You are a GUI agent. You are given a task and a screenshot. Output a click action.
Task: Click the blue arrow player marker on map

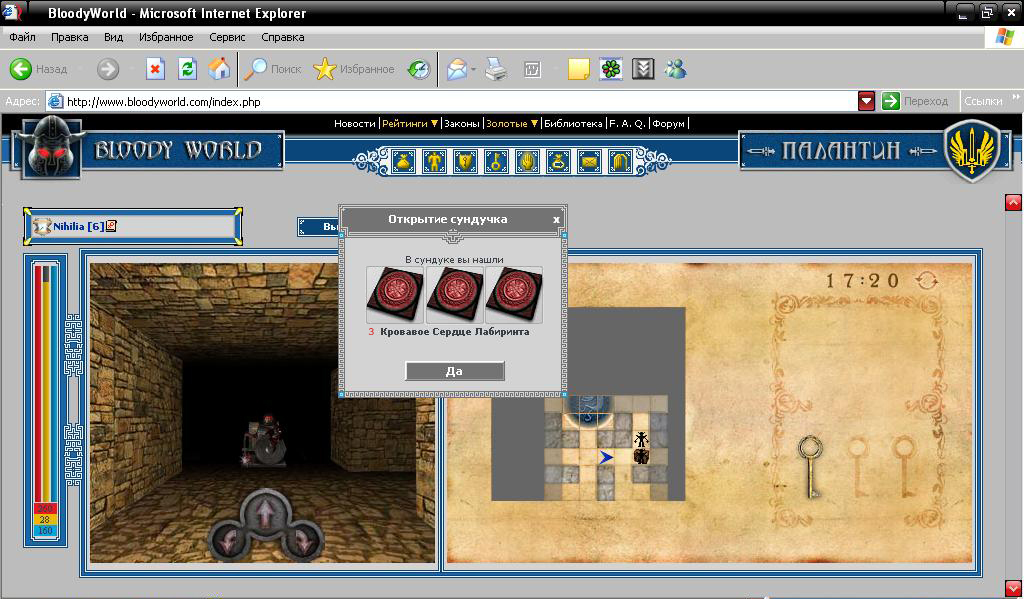606,457
